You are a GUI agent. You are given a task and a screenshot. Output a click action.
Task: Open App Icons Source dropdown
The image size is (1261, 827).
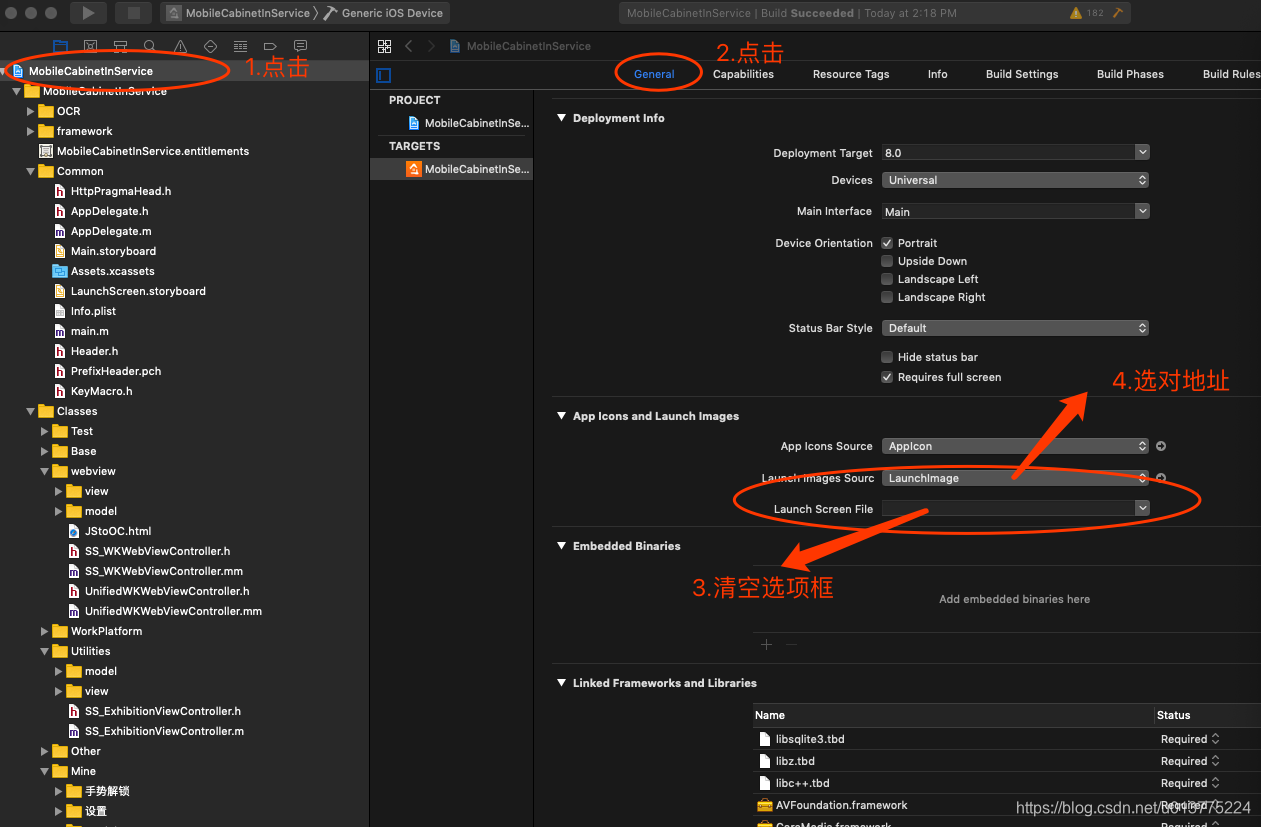(1015, 446)
